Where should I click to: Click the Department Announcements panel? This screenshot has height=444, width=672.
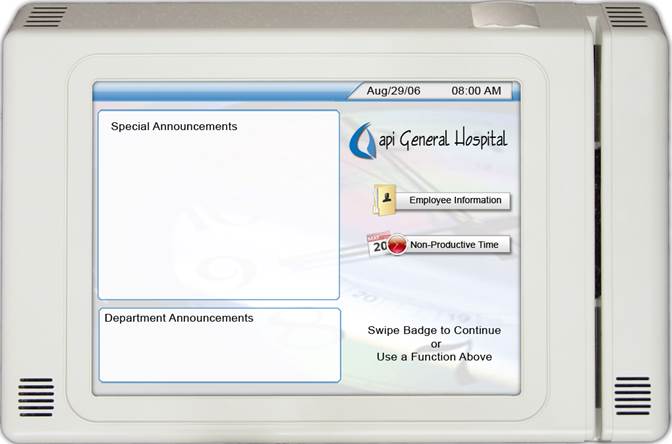coord(220,345)
